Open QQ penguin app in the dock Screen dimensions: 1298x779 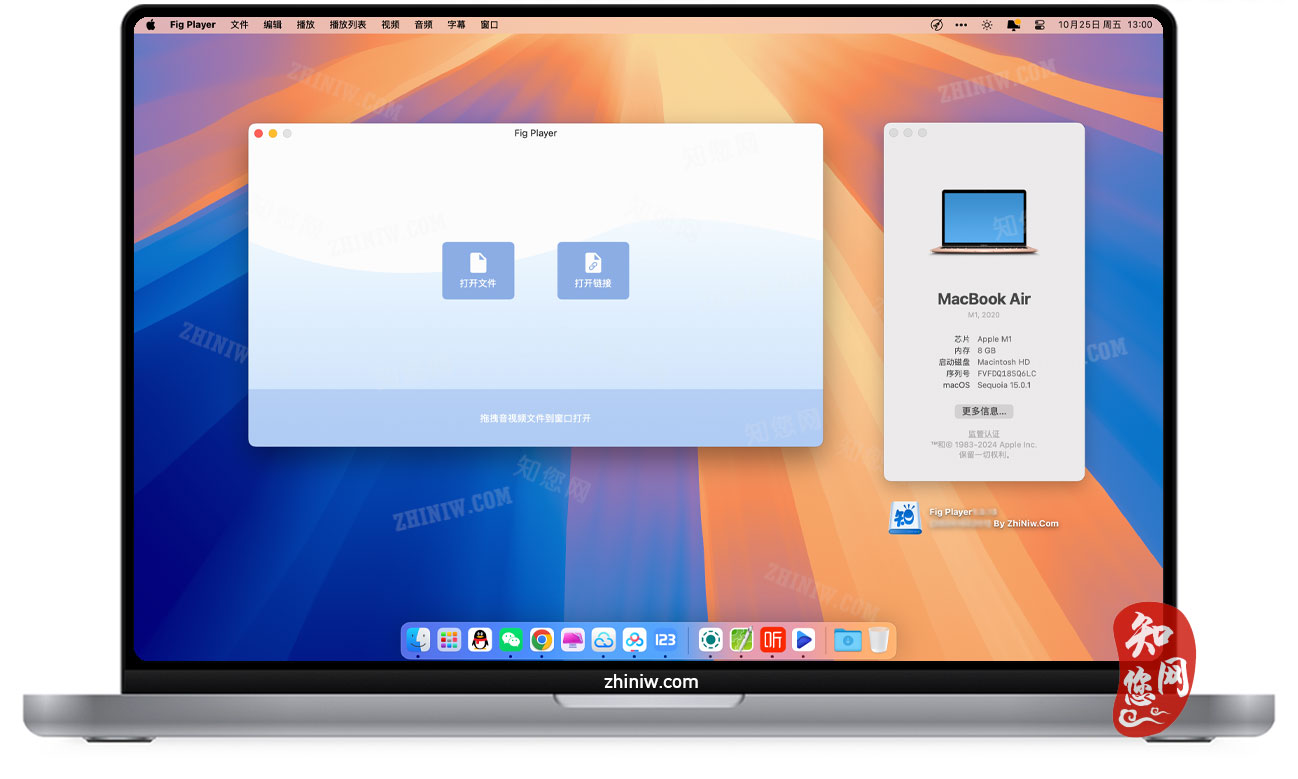click(480, 640)
